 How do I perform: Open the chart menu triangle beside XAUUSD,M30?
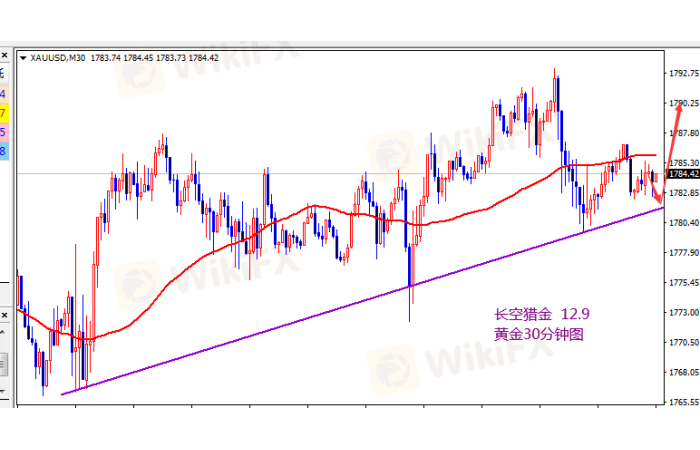pyautogui.click(x=23, y=59)
